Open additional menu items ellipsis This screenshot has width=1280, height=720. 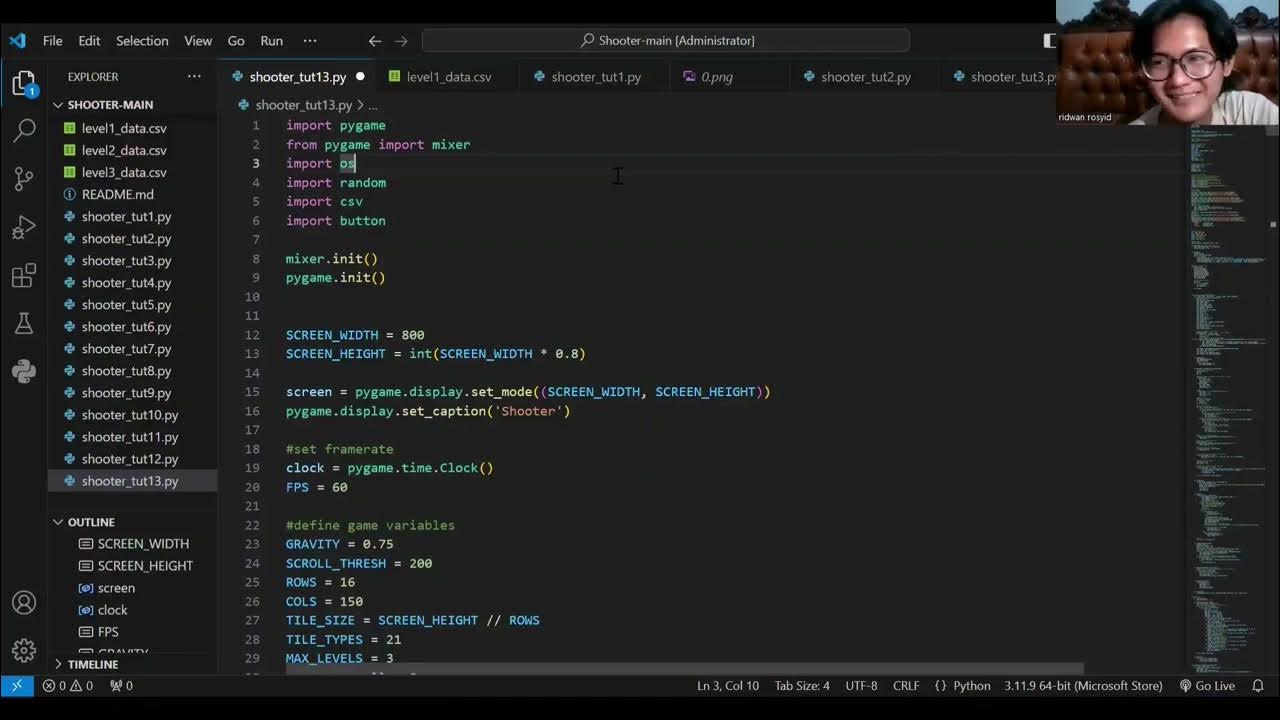[x=310, y=41]
